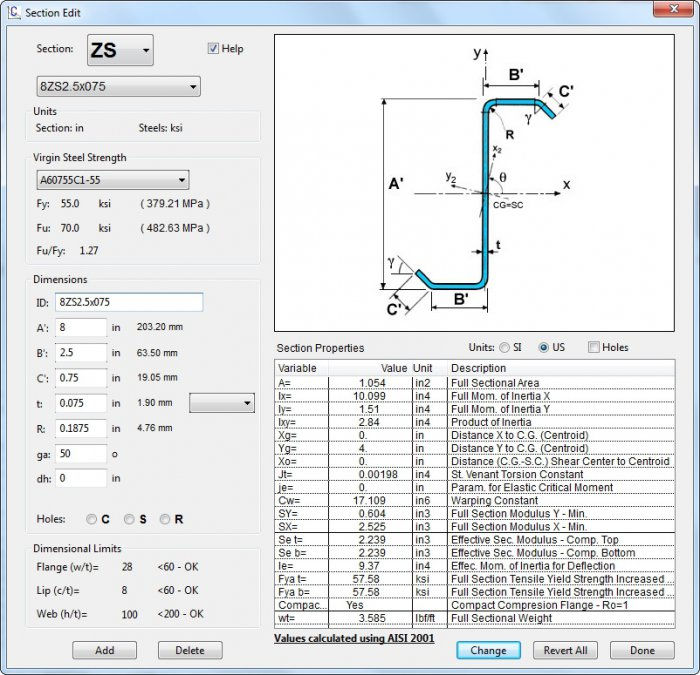Click the R radius input field
This screenshot has width=700, height=675.
coord(81,429)
